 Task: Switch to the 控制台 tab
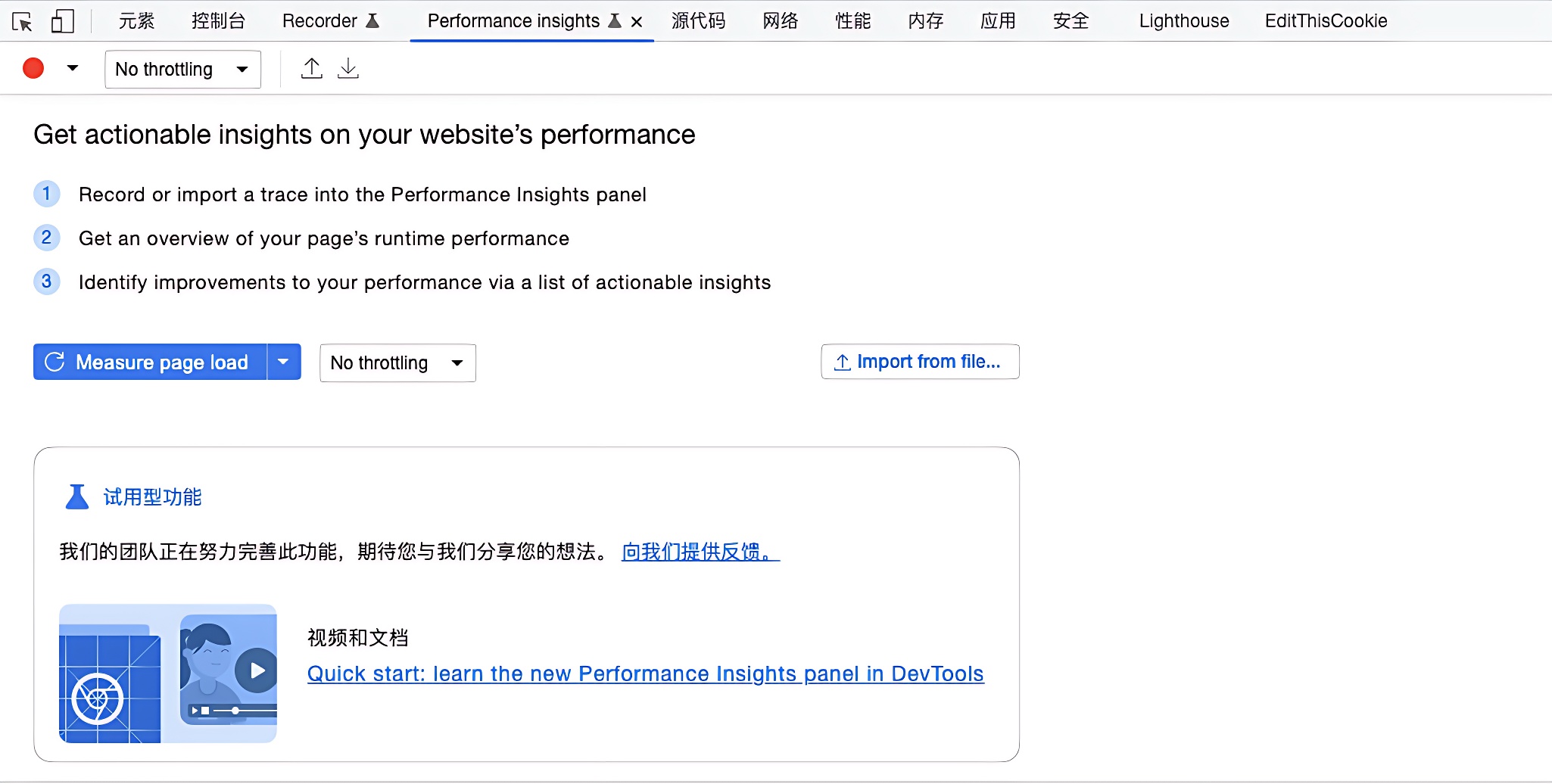218,21
